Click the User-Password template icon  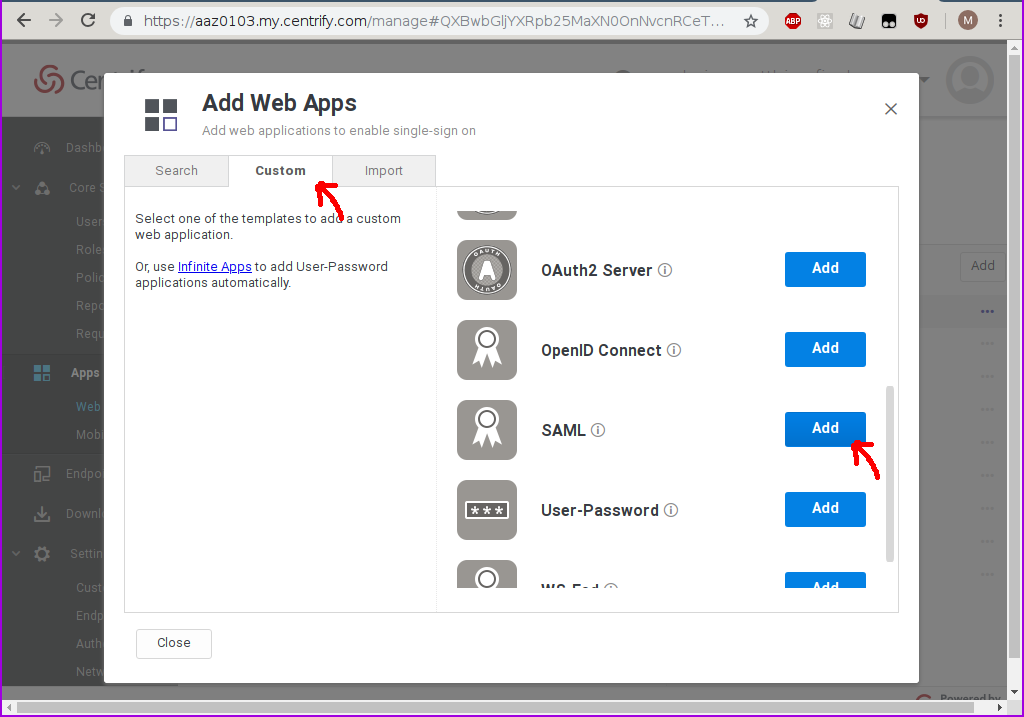tap(487, 510)
